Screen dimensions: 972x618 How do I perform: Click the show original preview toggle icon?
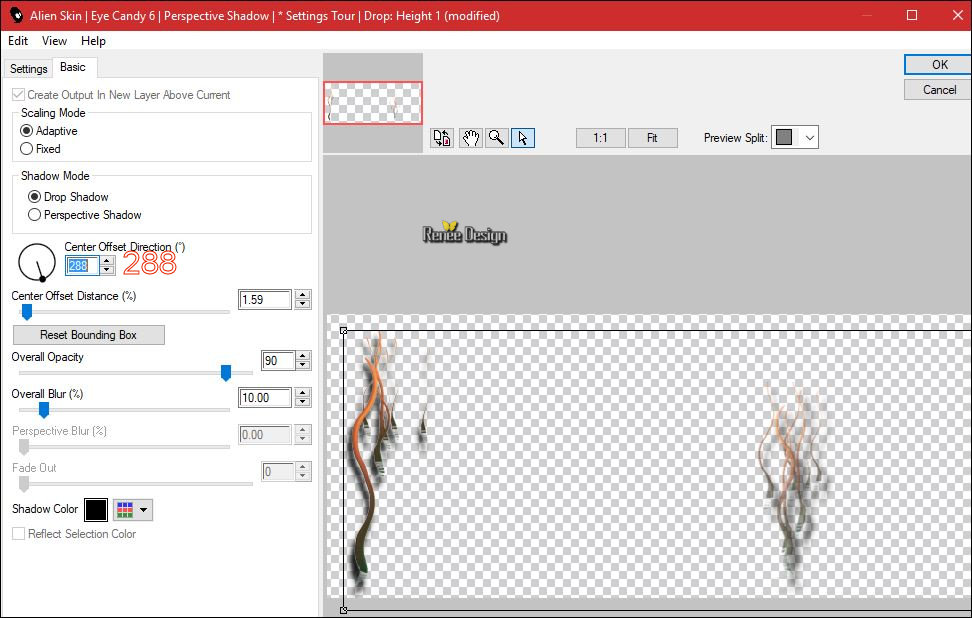tap(442, 138)
